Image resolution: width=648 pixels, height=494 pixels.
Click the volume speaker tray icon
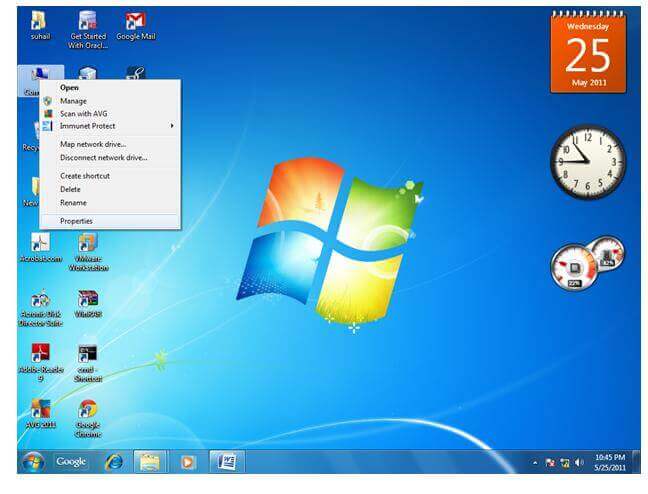pos(579,463)
